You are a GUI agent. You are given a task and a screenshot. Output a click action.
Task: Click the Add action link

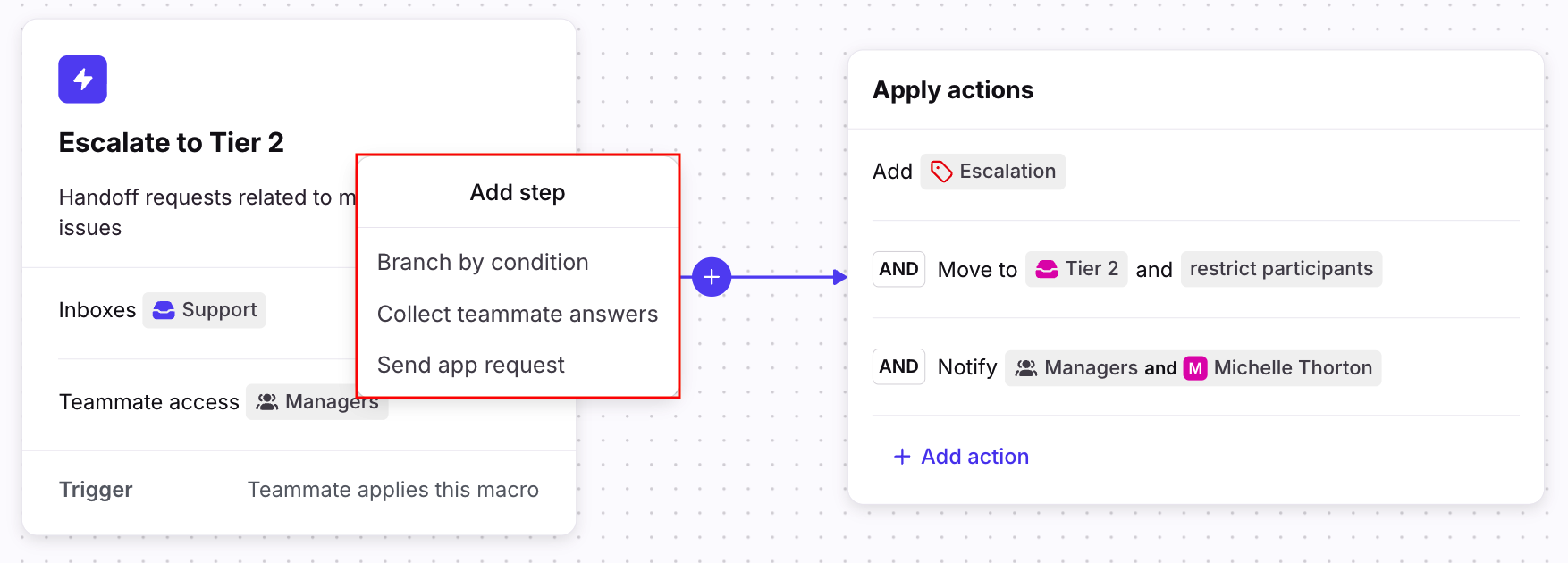[x=962, y=457]
